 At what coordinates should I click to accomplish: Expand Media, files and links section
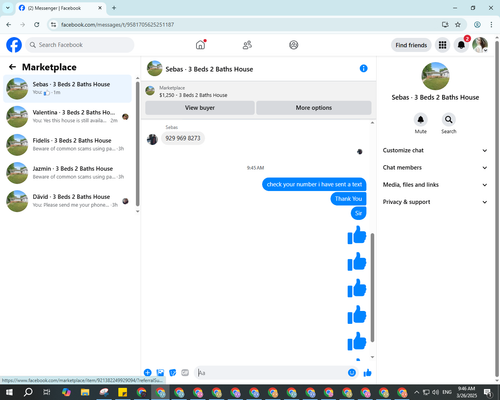(x=435, y=185)
